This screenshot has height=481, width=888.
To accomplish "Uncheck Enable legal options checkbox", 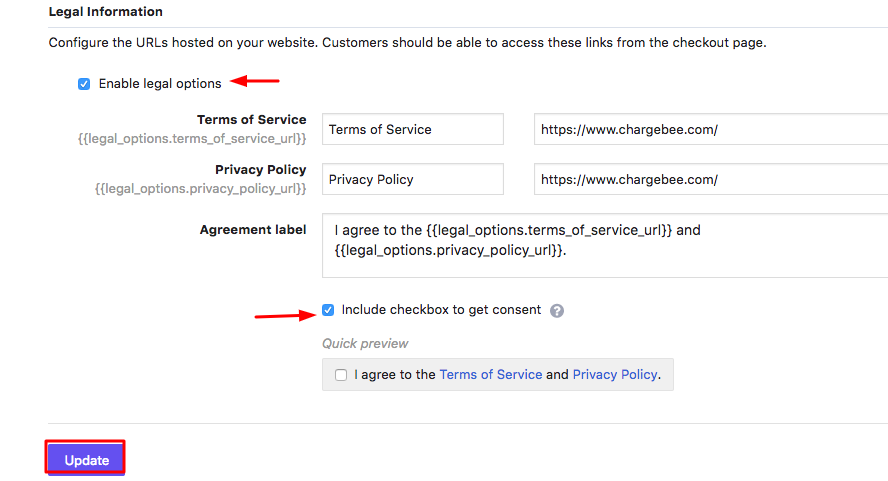I will click(84, 84).
